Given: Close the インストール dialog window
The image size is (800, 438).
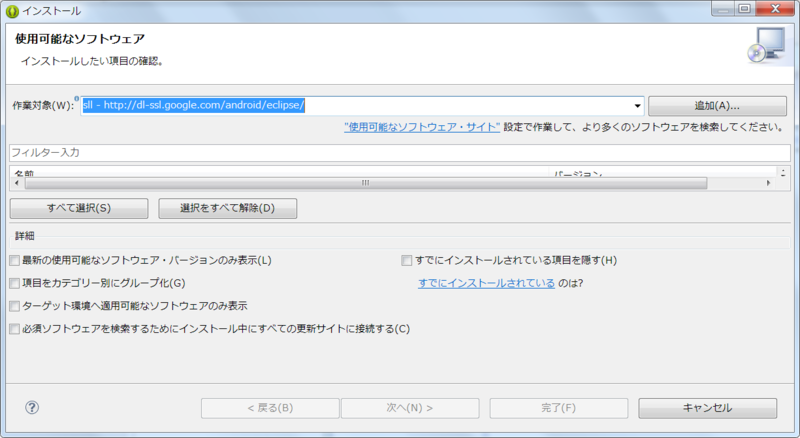Looking at the screenshot, I should (x=775, y=9).
